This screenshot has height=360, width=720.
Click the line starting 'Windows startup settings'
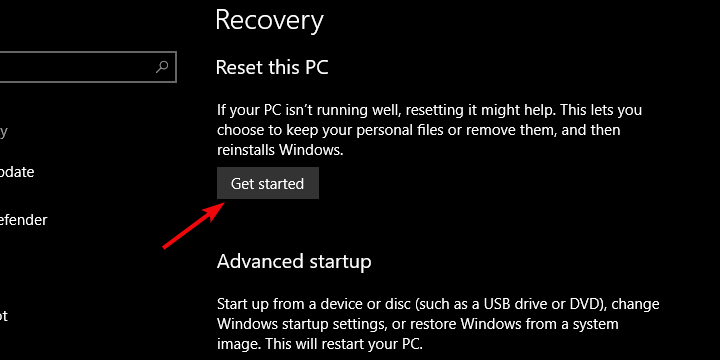click(418, 324)
